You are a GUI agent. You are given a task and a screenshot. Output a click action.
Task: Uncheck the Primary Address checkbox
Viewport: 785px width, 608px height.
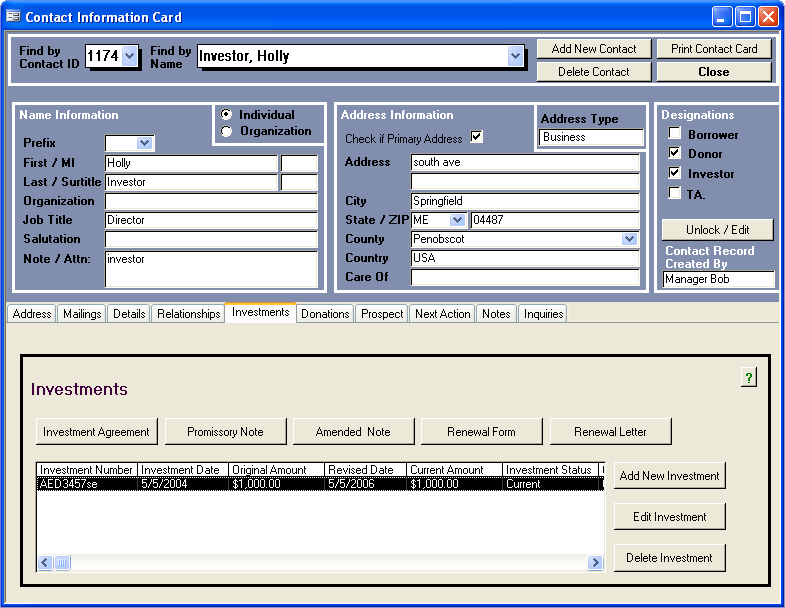pos(476,138)
